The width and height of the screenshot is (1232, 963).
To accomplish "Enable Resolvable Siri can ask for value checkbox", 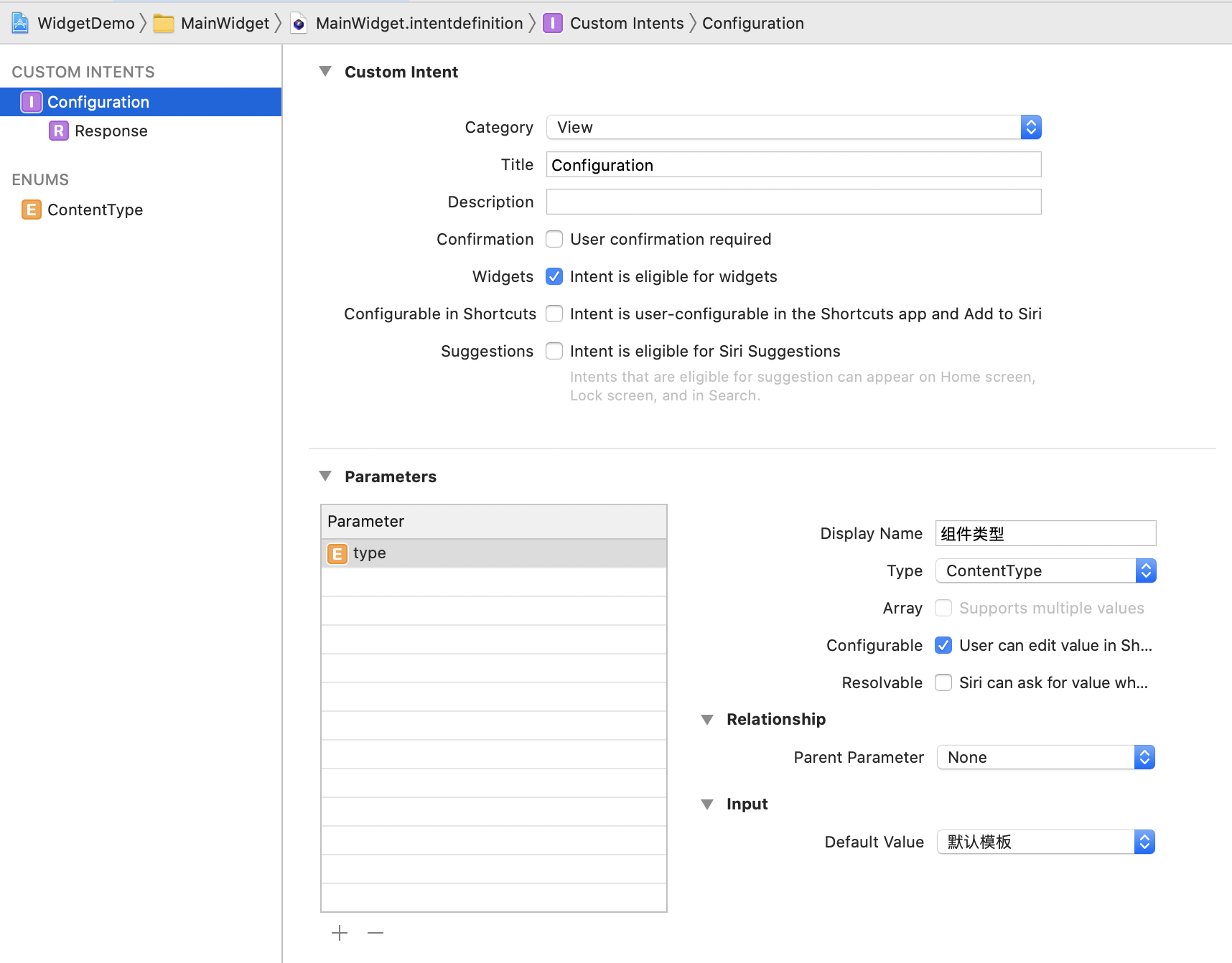I will pyautogui.click(x=943, y=682).
